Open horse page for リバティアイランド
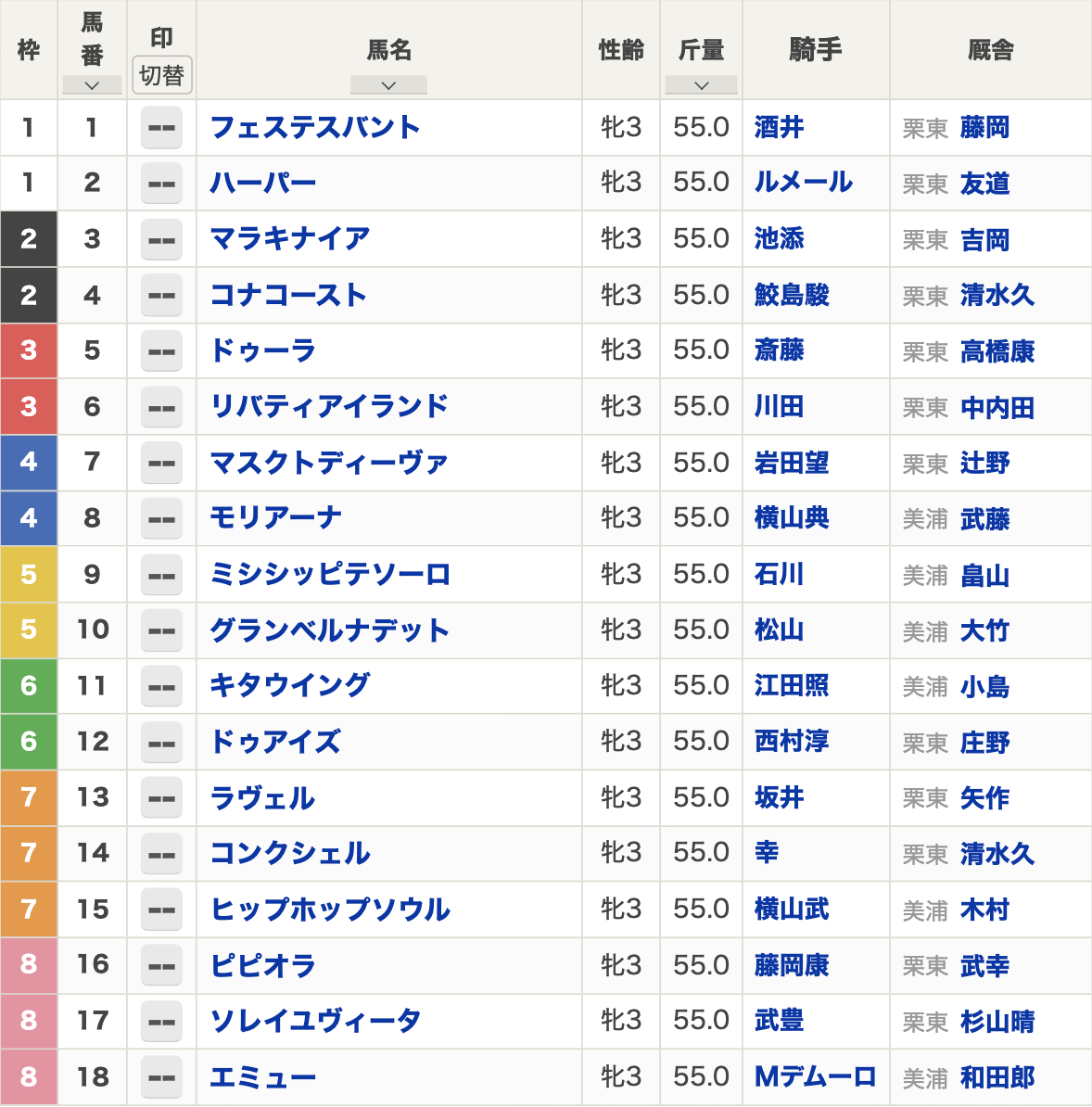This screenshot has height=1107, width=1092. tap(329, 407)
